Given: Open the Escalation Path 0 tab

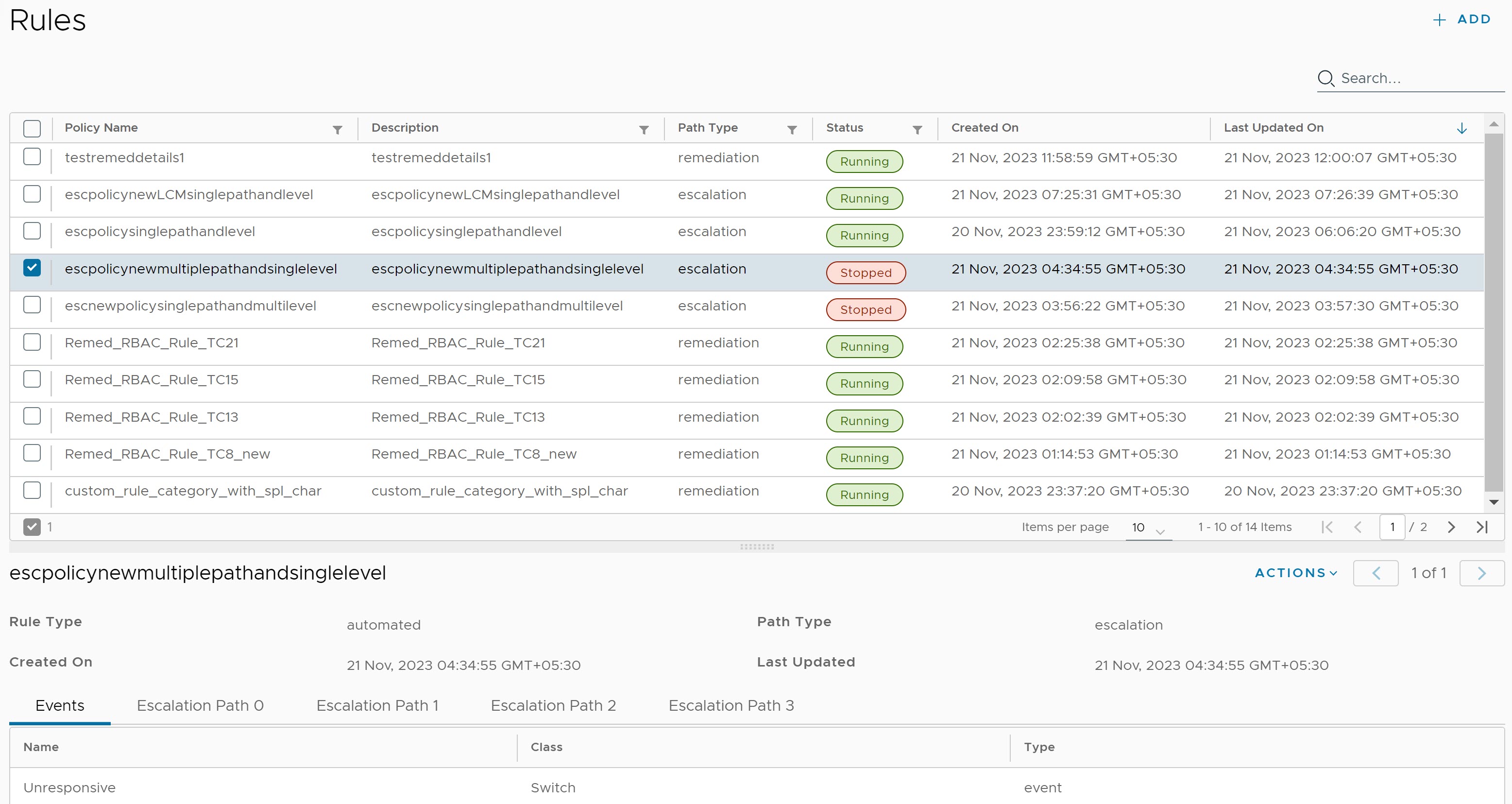Looking at the screenshot, I should 200,706.
